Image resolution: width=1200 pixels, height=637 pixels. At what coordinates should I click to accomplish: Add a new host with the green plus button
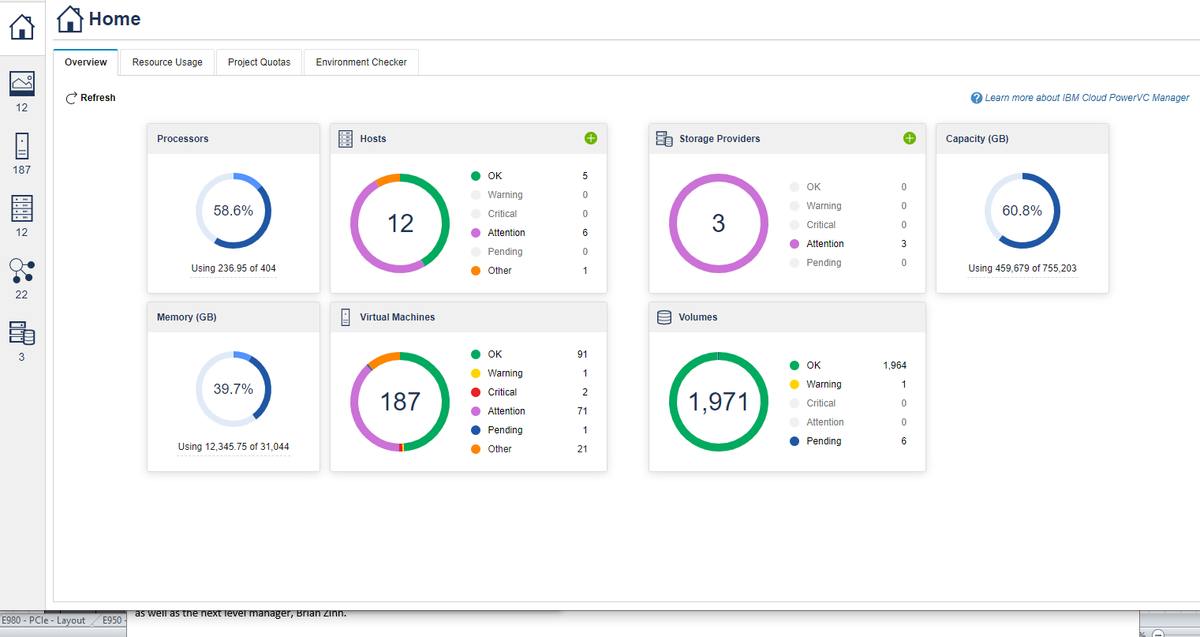tap(591, 139)
